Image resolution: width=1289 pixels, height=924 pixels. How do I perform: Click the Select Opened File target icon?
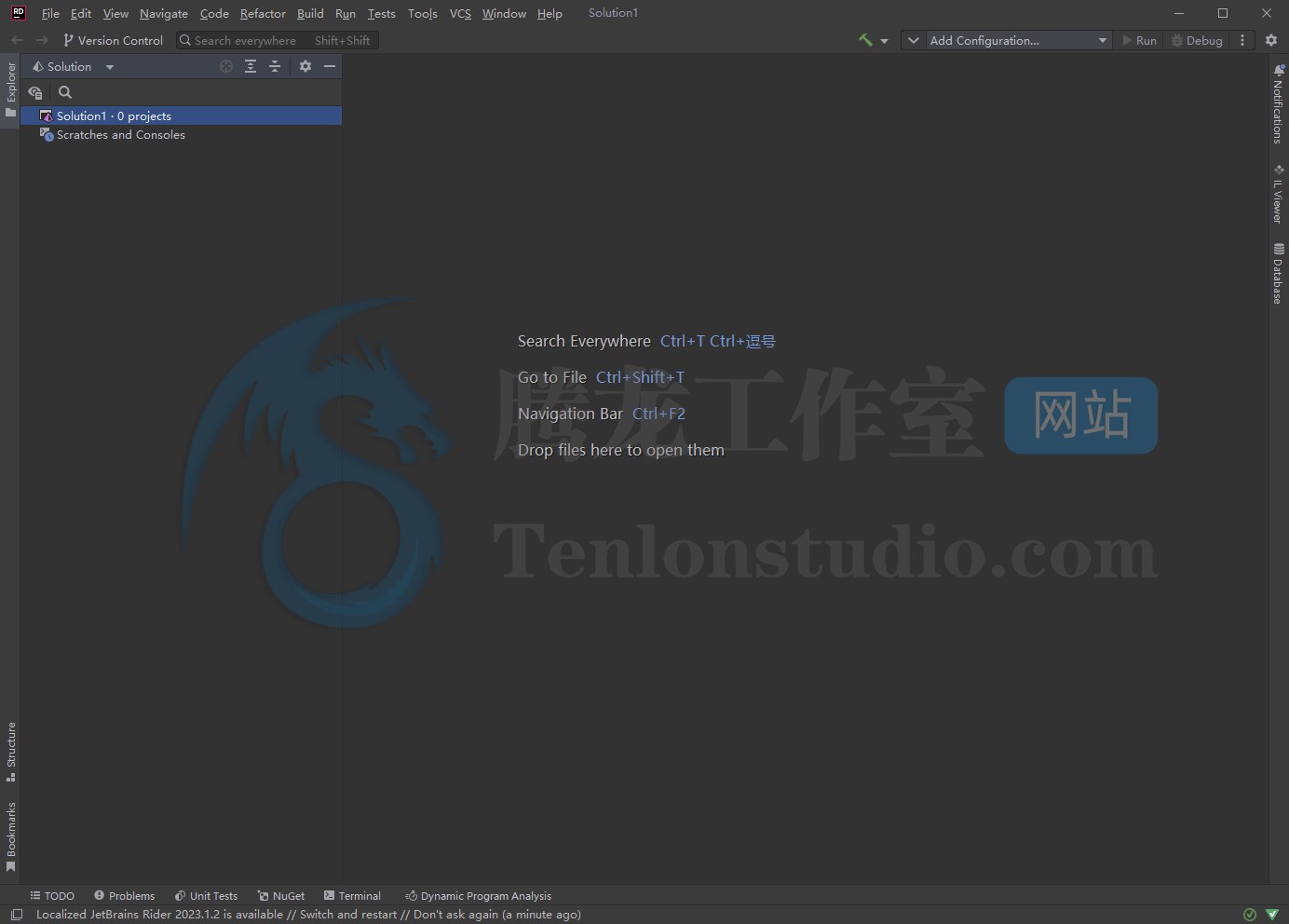click(x=226, y=66)
